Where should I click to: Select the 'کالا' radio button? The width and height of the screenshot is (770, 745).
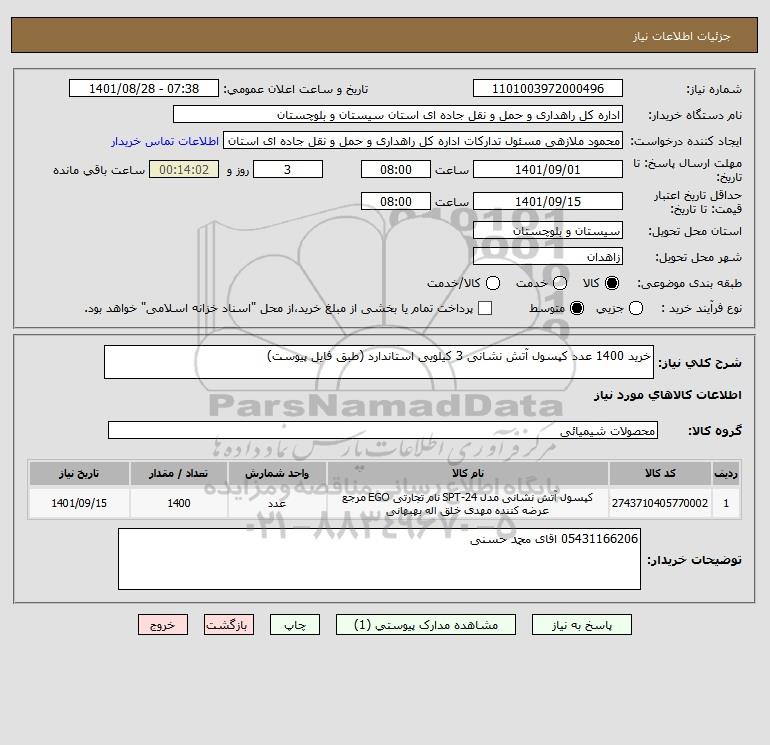[612, 283]
